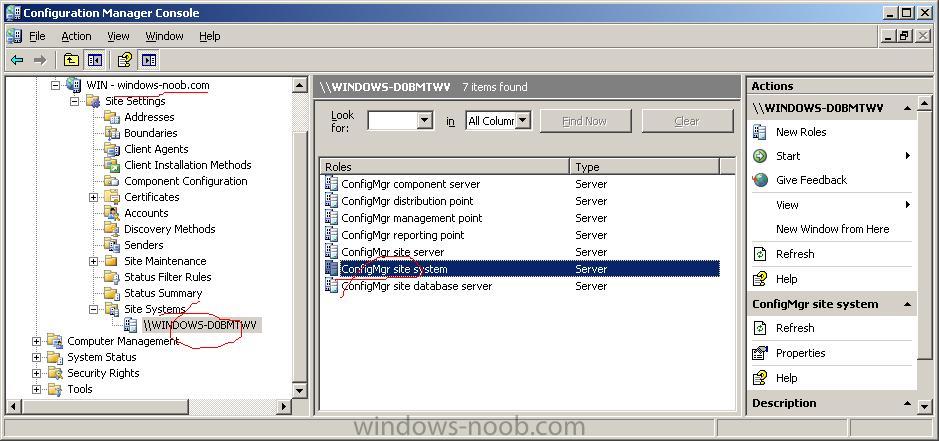The image size is (939, 441).
Task: Click the Forward arrow toolbar icon
Action: 40,59
